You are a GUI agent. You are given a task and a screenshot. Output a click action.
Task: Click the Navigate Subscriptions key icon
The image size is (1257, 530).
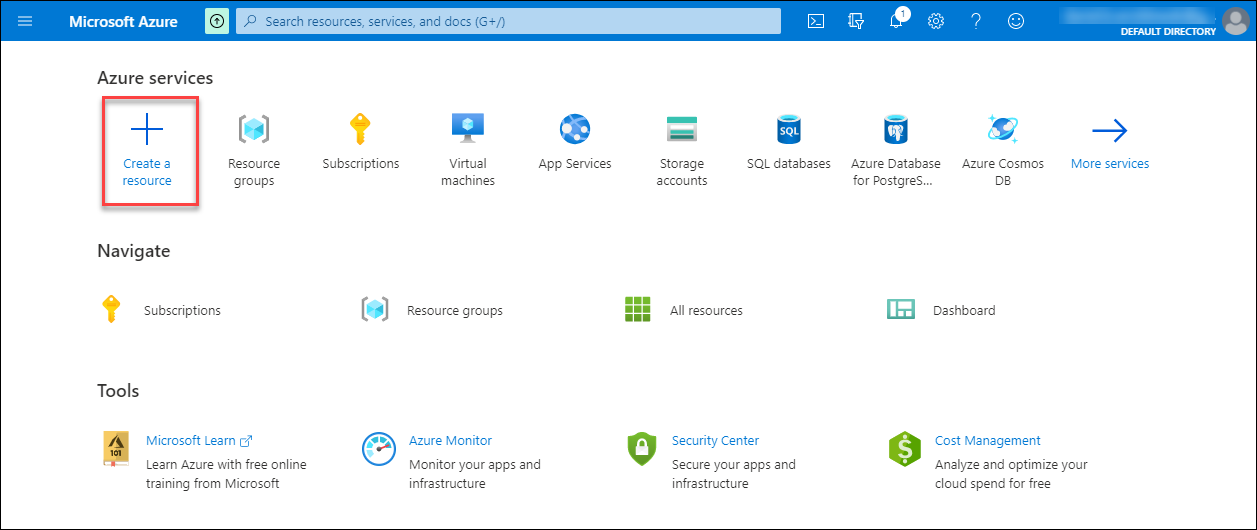[x=111, y=309]
